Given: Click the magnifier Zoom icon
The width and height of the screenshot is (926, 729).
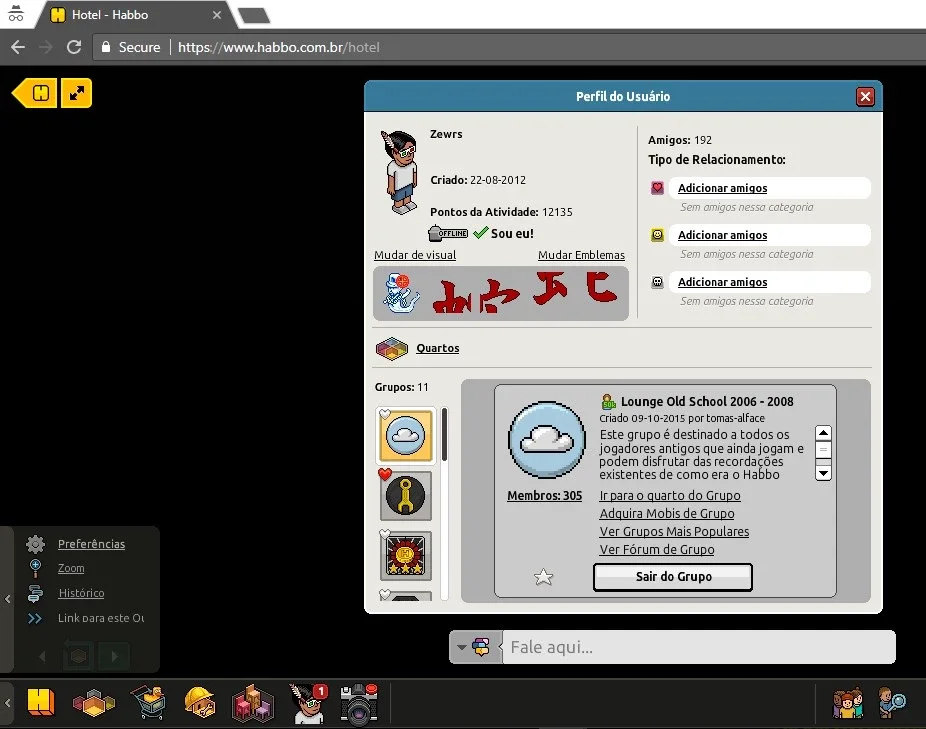Looking at the screenshot, I should [35, 568].
